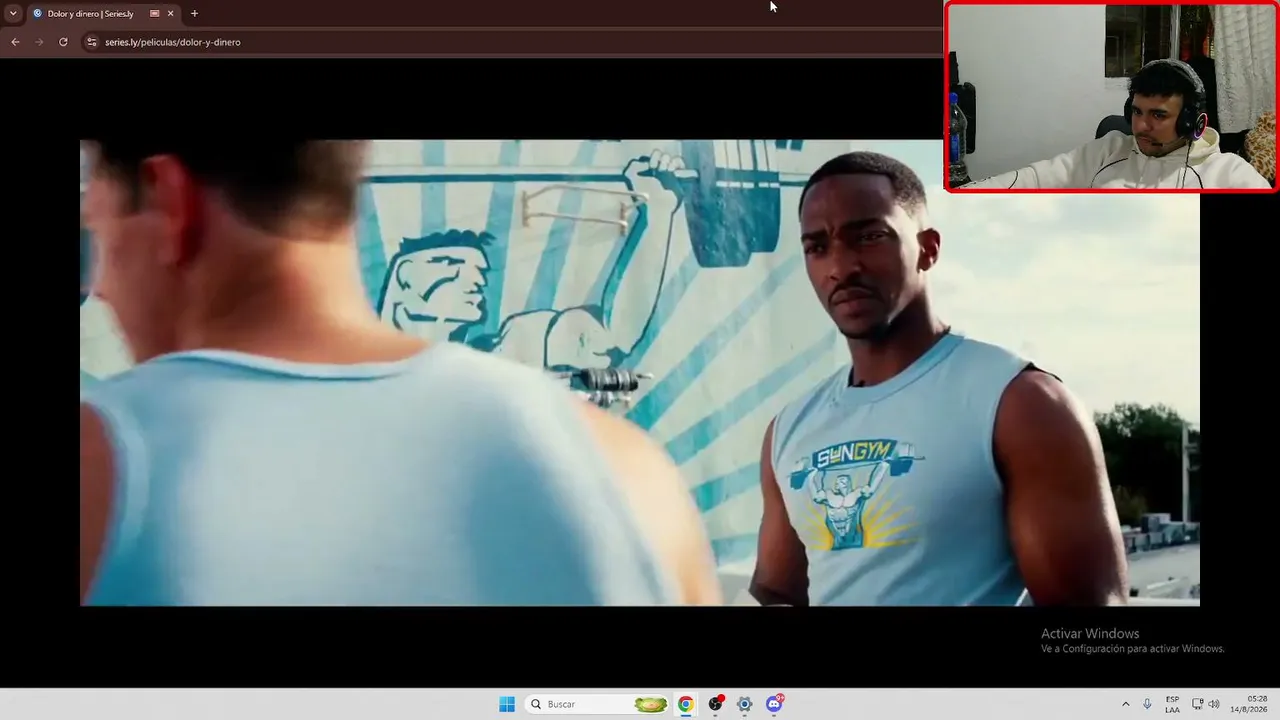Go forward to the next page
Screen dimensions: 1280x720
39,42
